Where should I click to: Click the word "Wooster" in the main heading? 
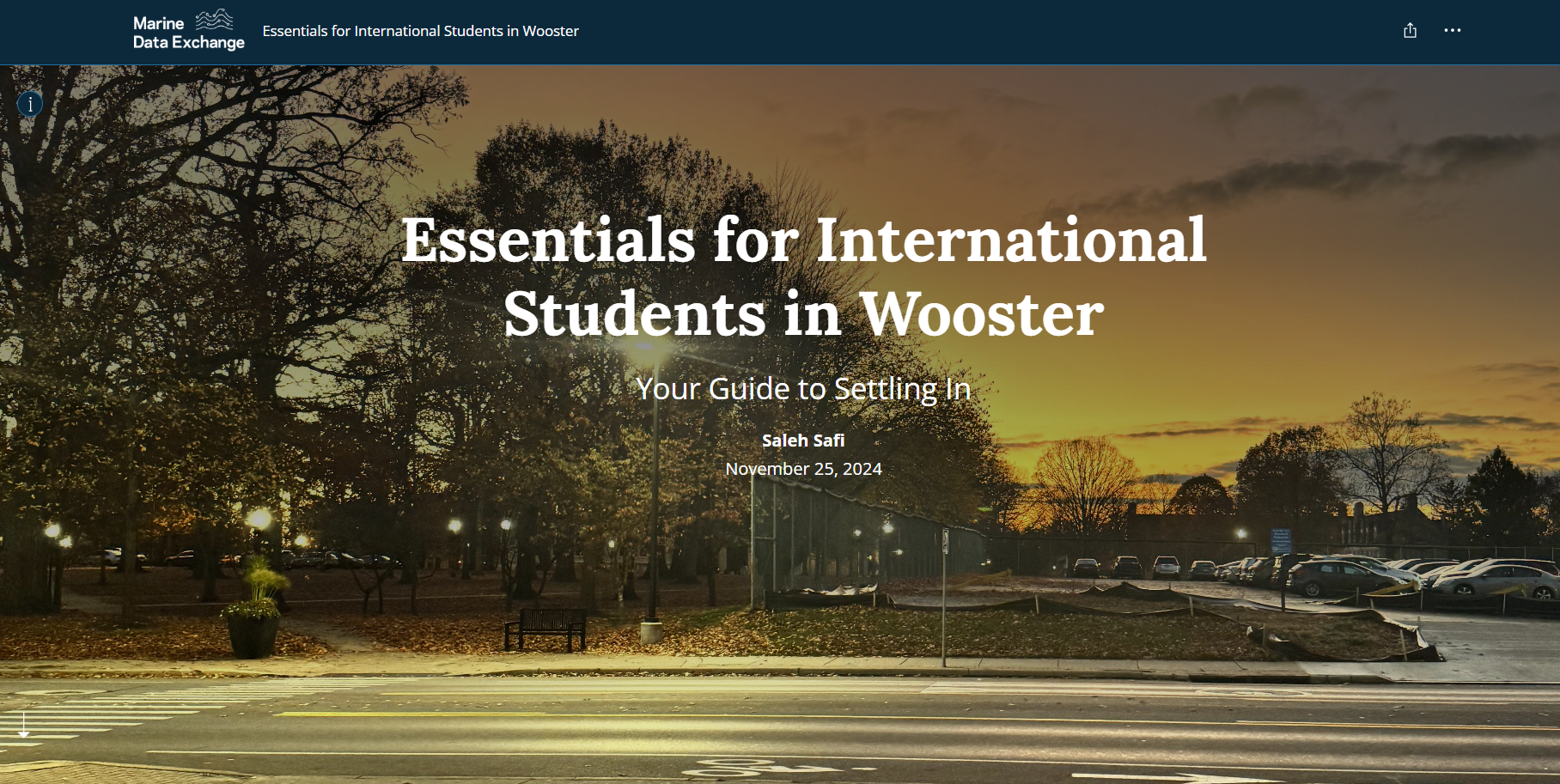(x=981, y=314)
